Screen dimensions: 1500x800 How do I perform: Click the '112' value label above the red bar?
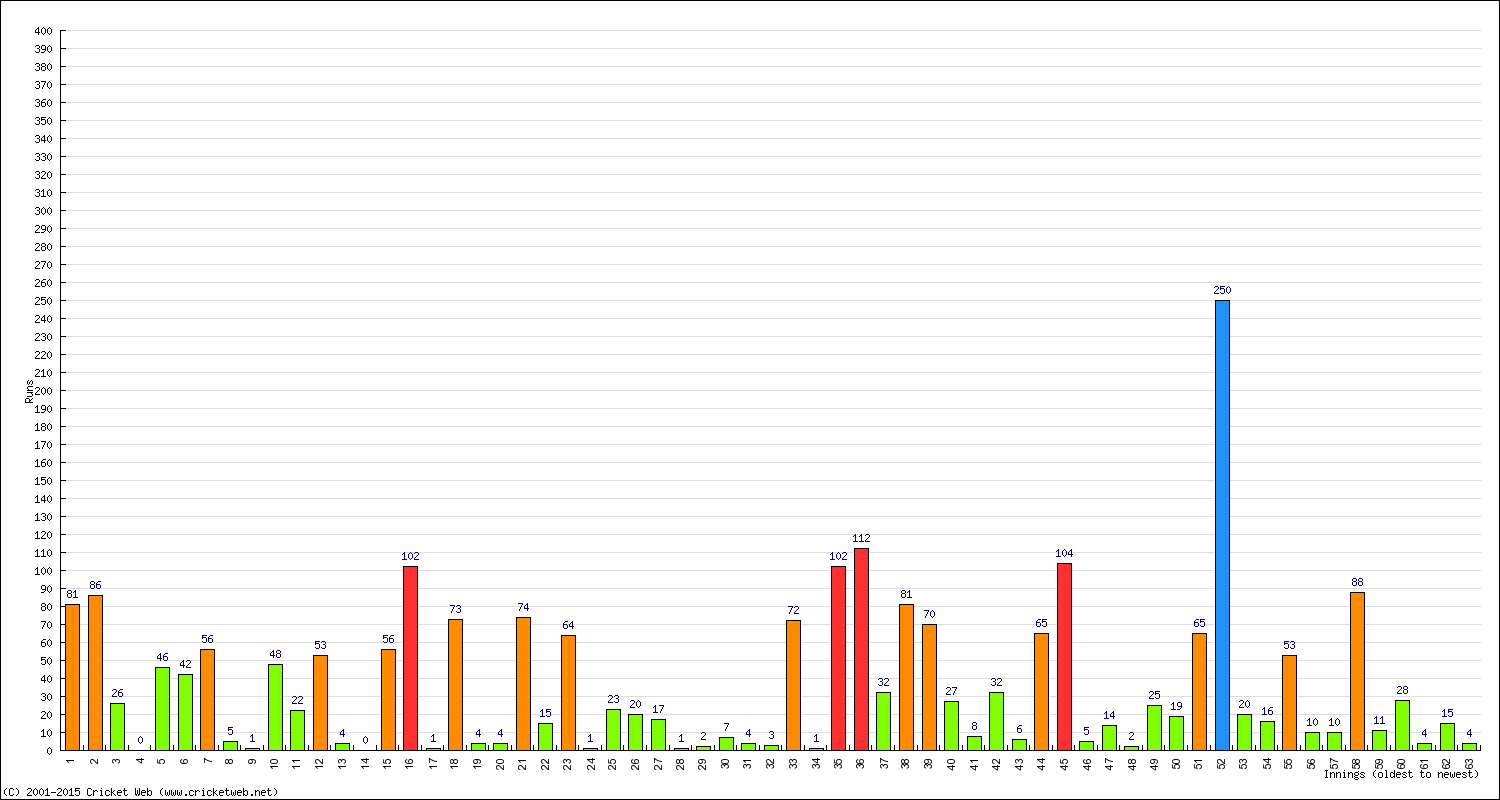click(861, 538)
